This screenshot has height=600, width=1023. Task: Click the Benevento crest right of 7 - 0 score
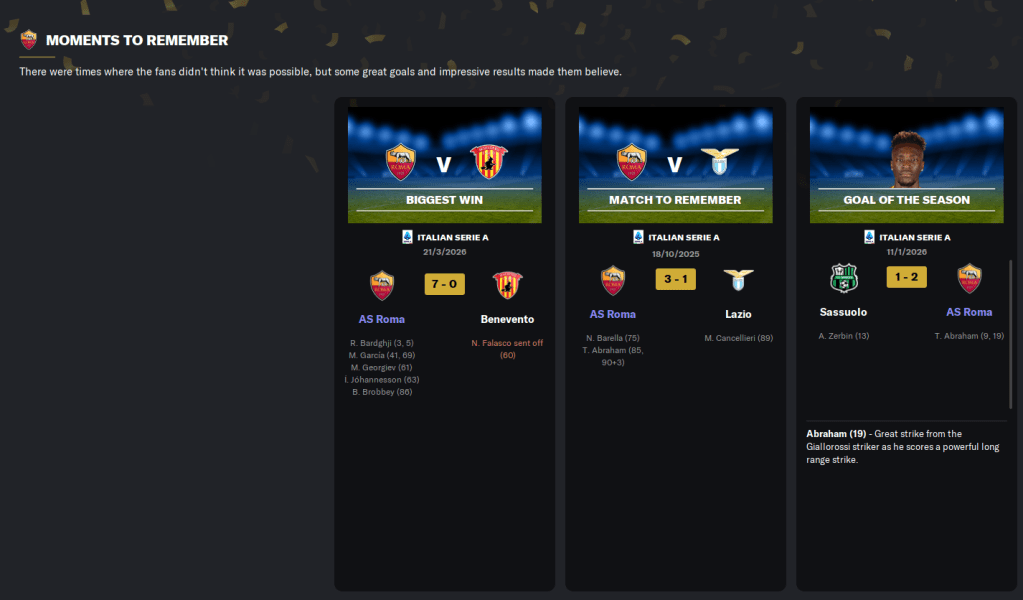pyautogui.click(x=508, y=285)
